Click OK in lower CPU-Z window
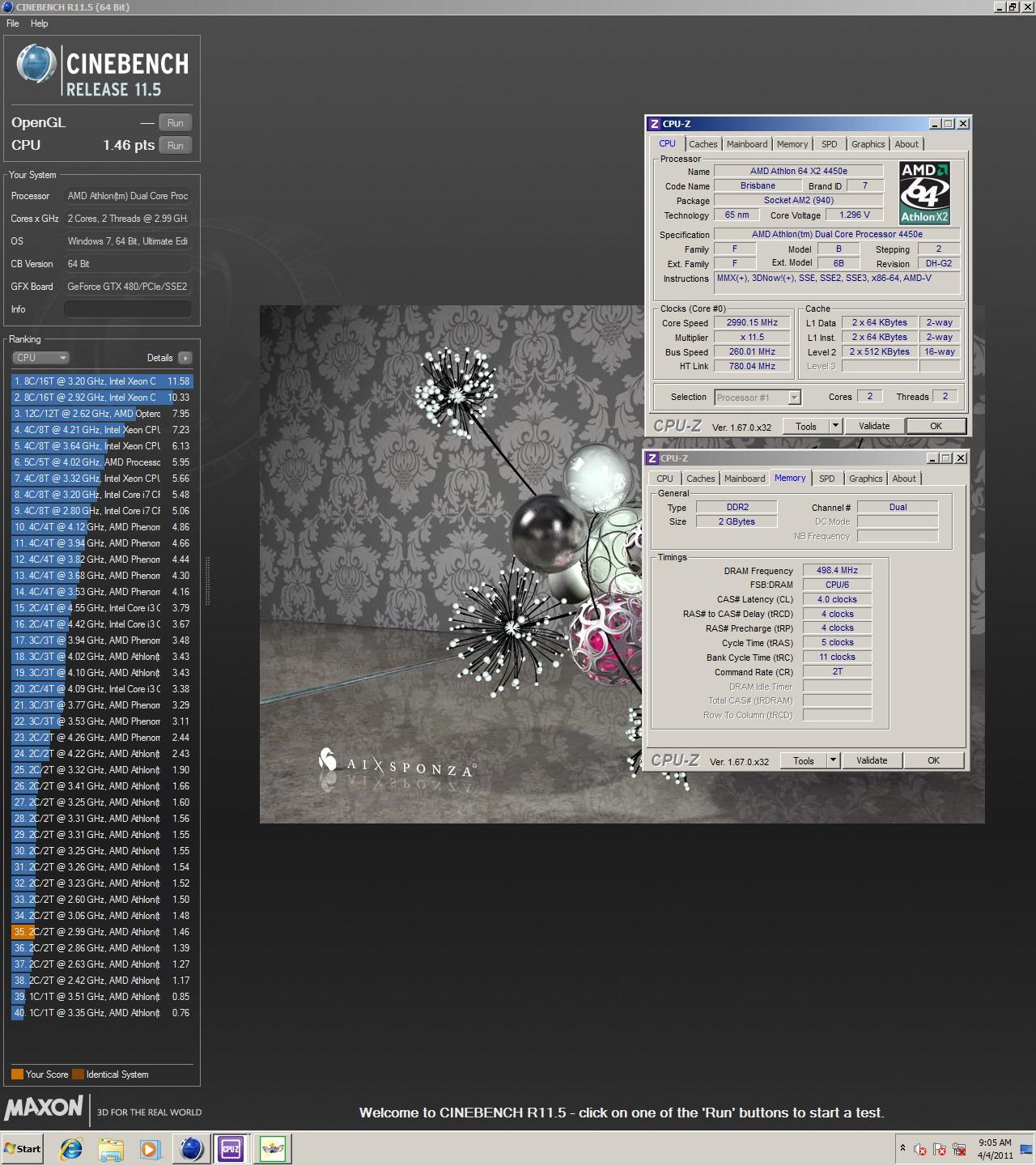The width and height of the screenshot is (1036, 1166). [x=933, y=761]
